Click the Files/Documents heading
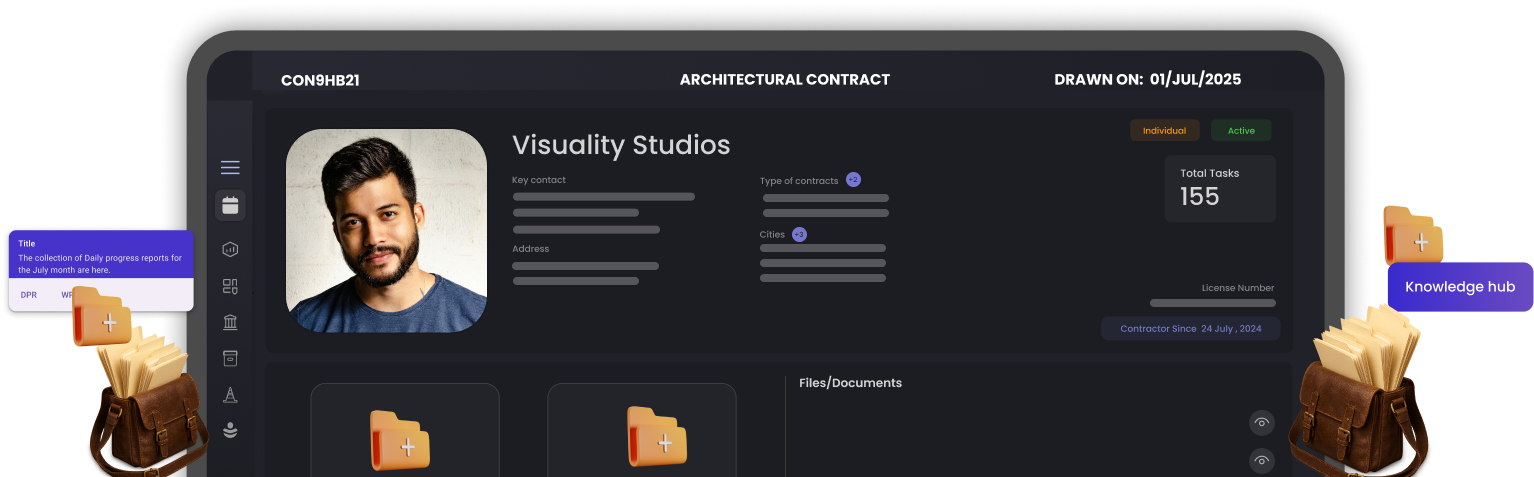This screenshot has width=1534, height=477. click(850, 383)
